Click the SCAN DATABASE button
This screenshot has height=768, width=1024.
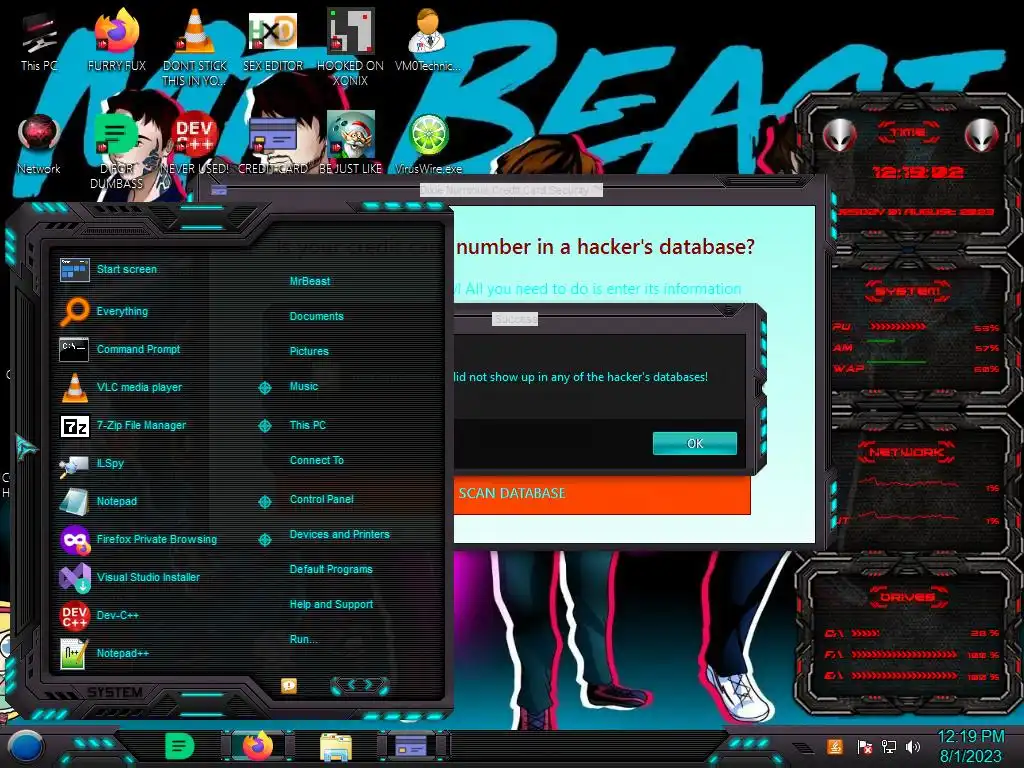point(602,494)
